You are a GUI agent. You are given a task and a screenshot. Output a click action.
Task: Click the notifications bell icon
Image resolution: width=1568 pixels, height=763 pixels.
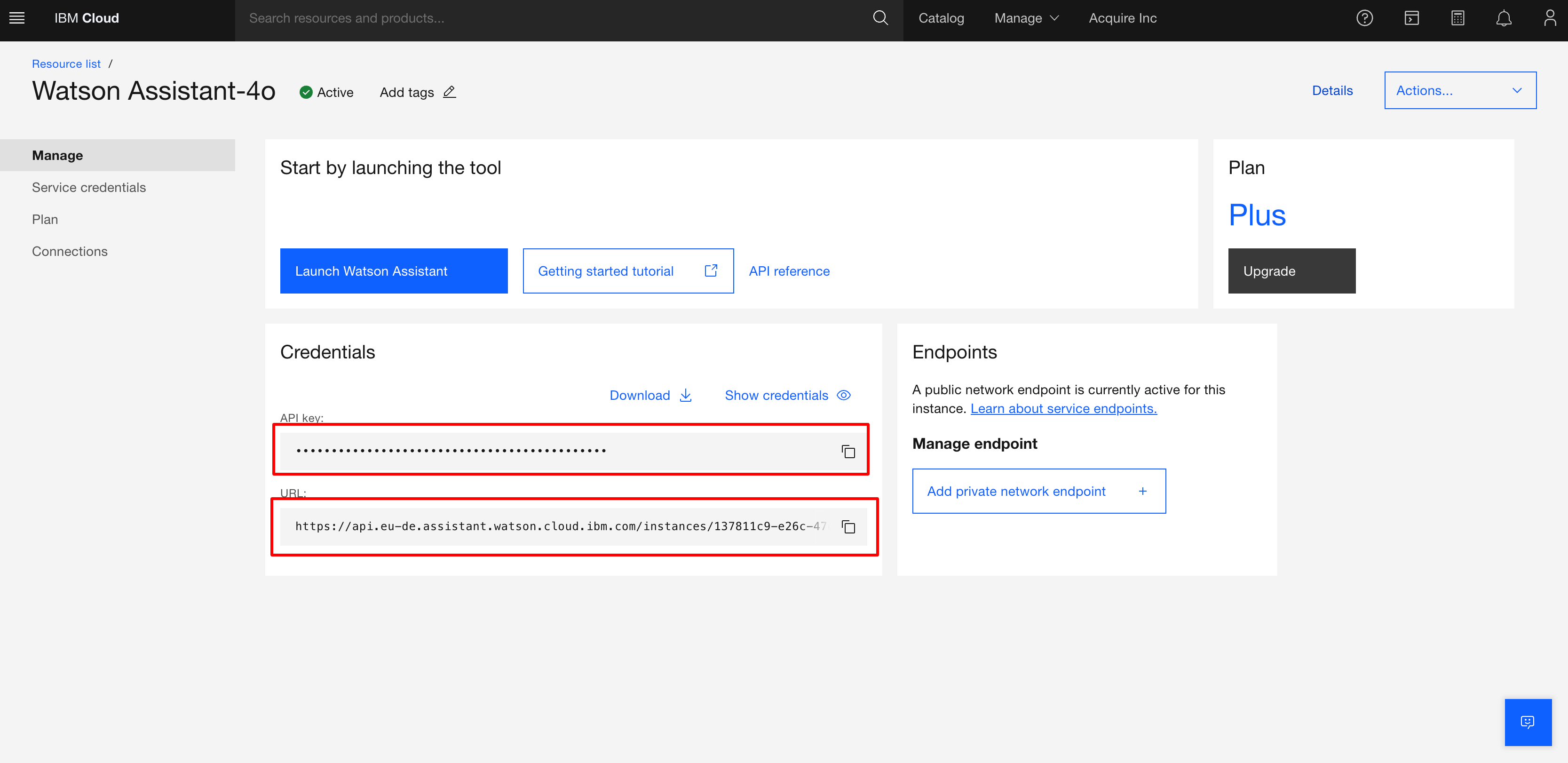1503,18
